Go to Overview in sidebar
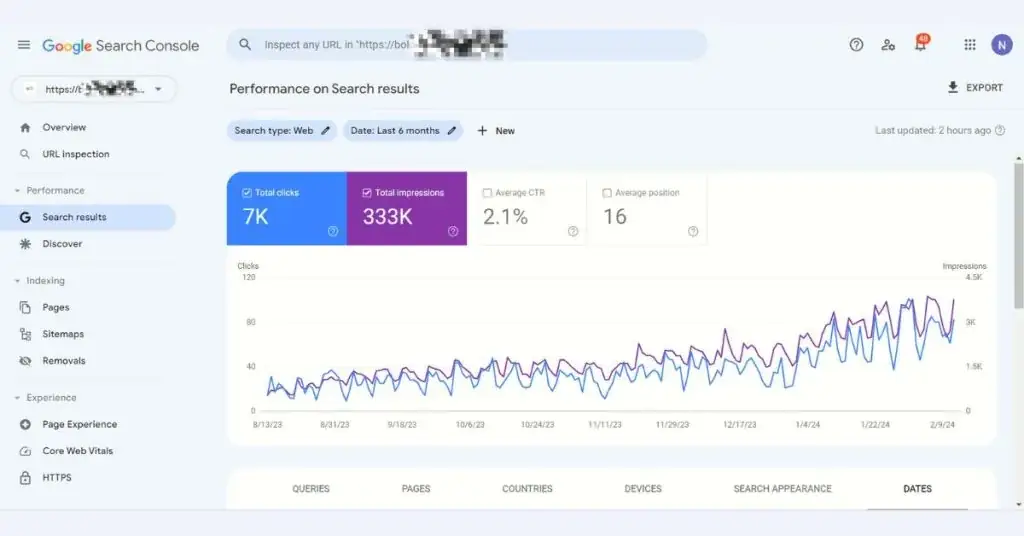 click(64, 127)
